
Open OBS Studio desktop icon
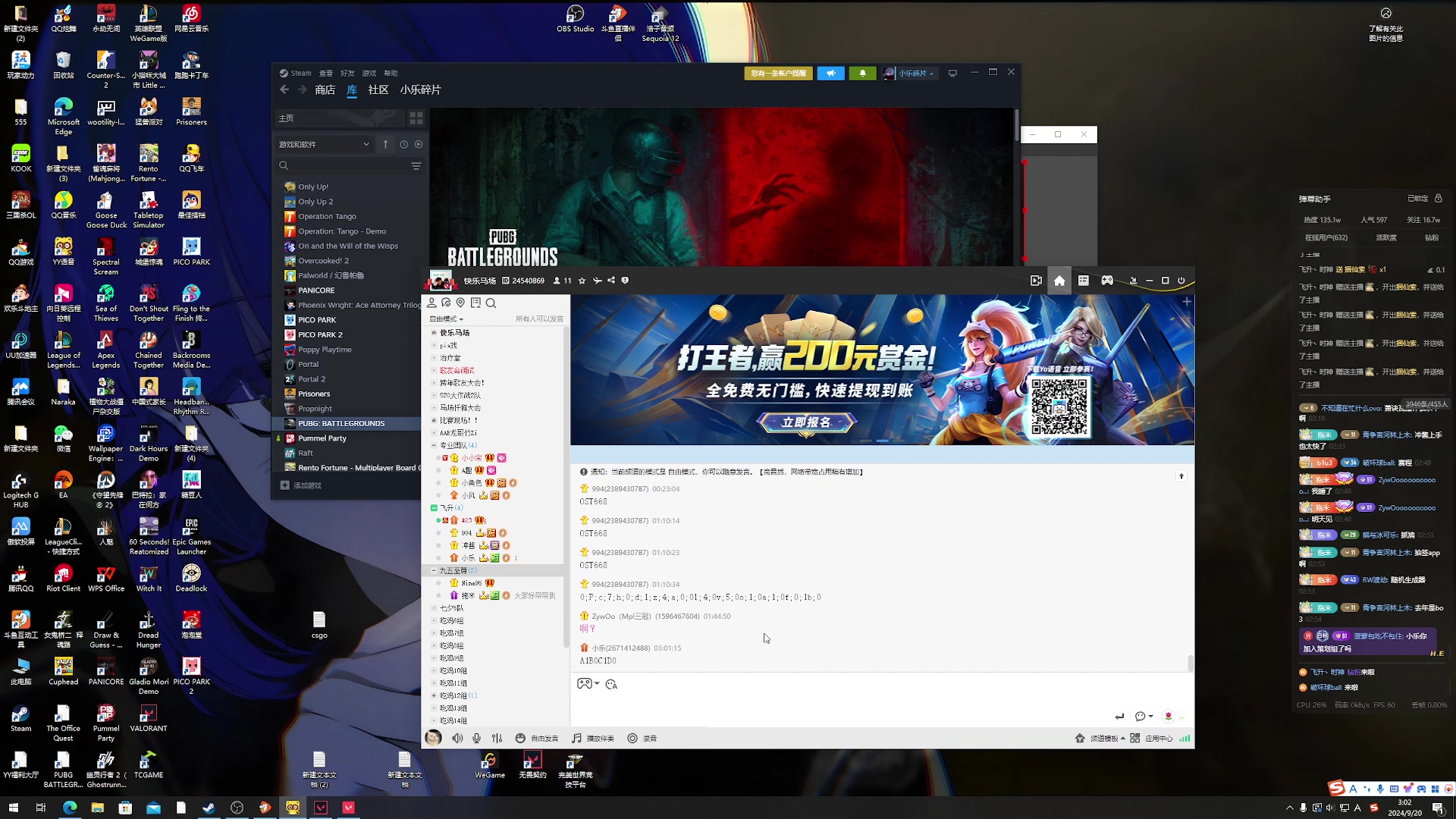click(575, 19)
